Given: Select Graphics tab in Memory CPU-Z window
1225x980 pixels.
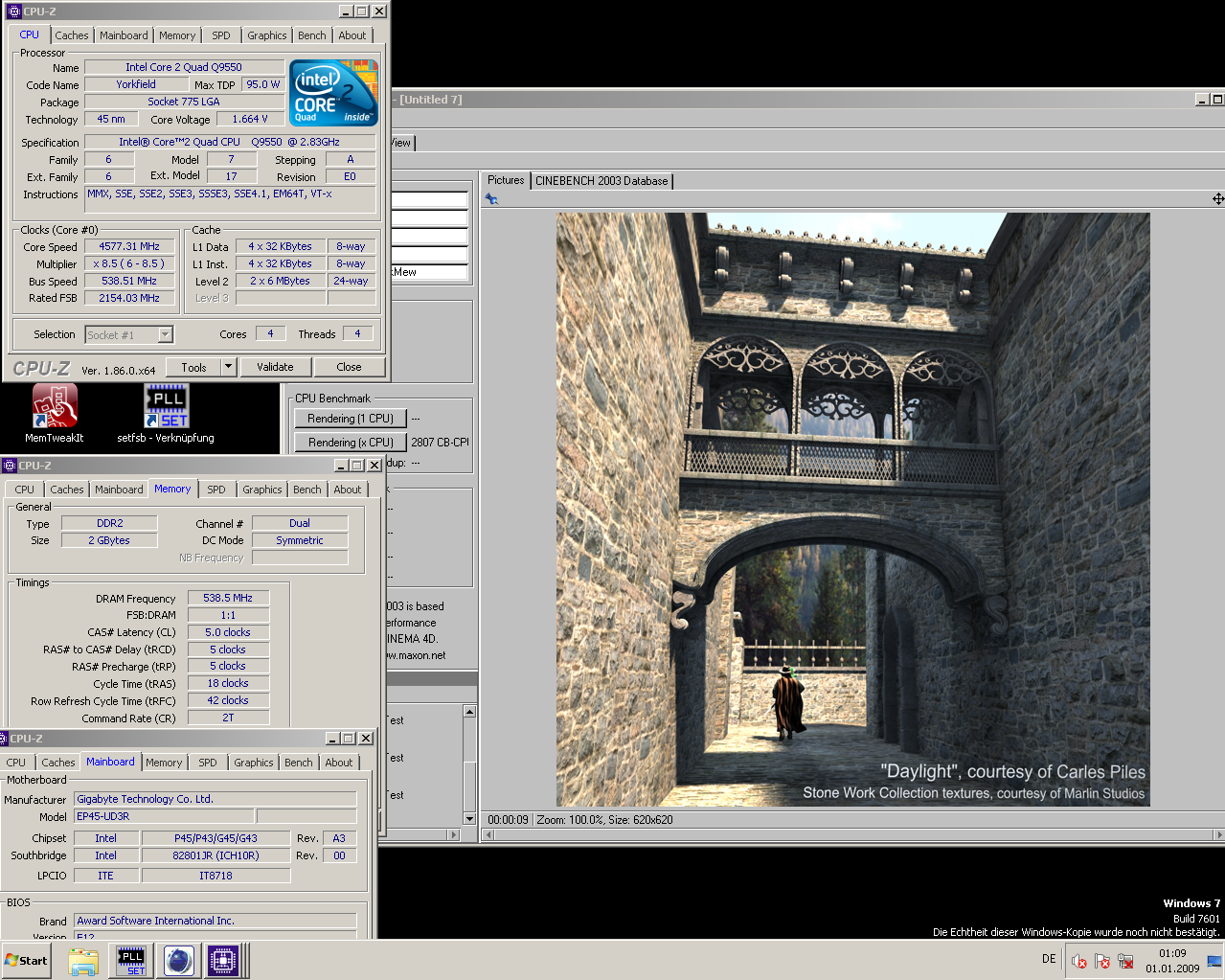Looking at the screenshot, I should coord(262,490).
